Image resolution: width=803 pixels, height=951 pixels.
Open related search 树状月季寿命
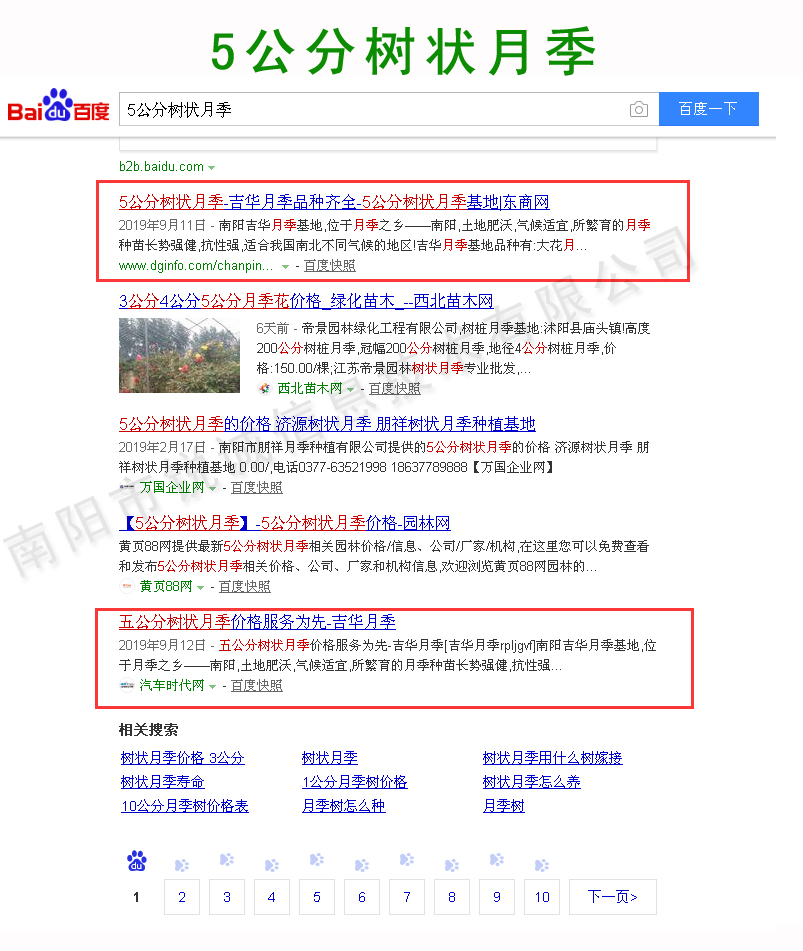point(162,782)
